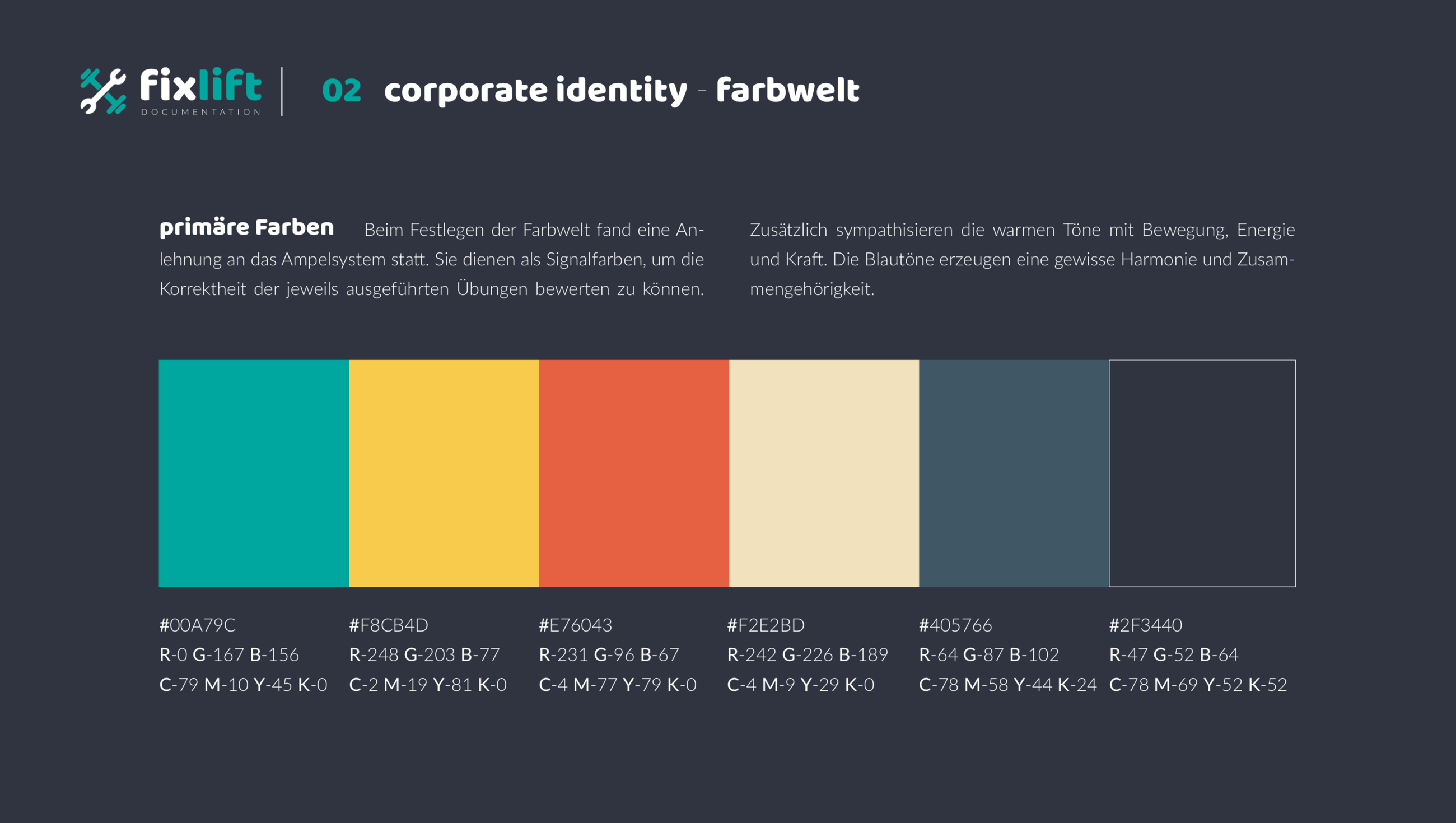
Task: Click the C-4 M-77 Y-79 K-0 values
Action: tap(618, 685)
